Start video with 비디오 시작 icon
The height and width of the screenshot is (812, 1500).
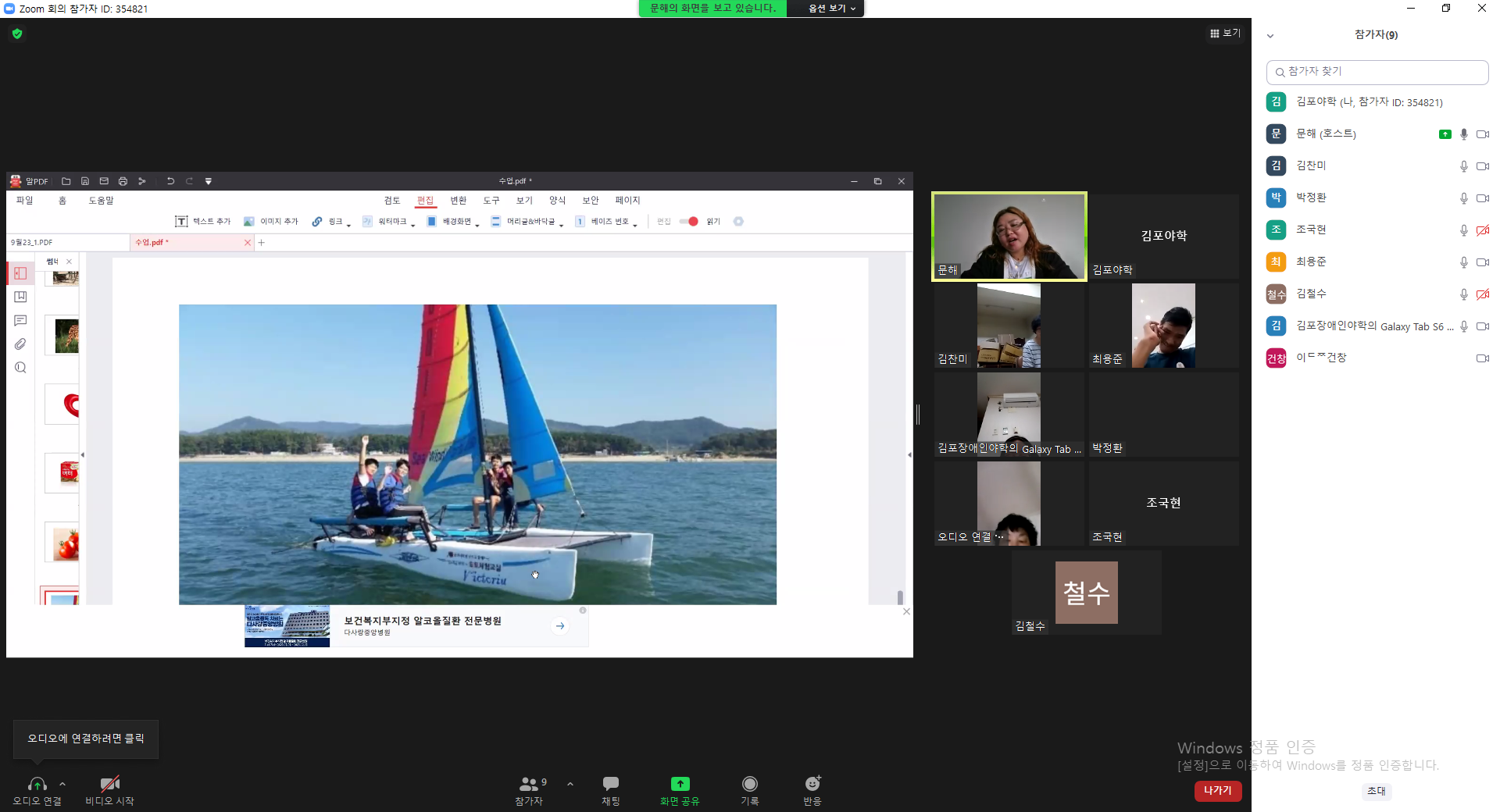point(109,784)
